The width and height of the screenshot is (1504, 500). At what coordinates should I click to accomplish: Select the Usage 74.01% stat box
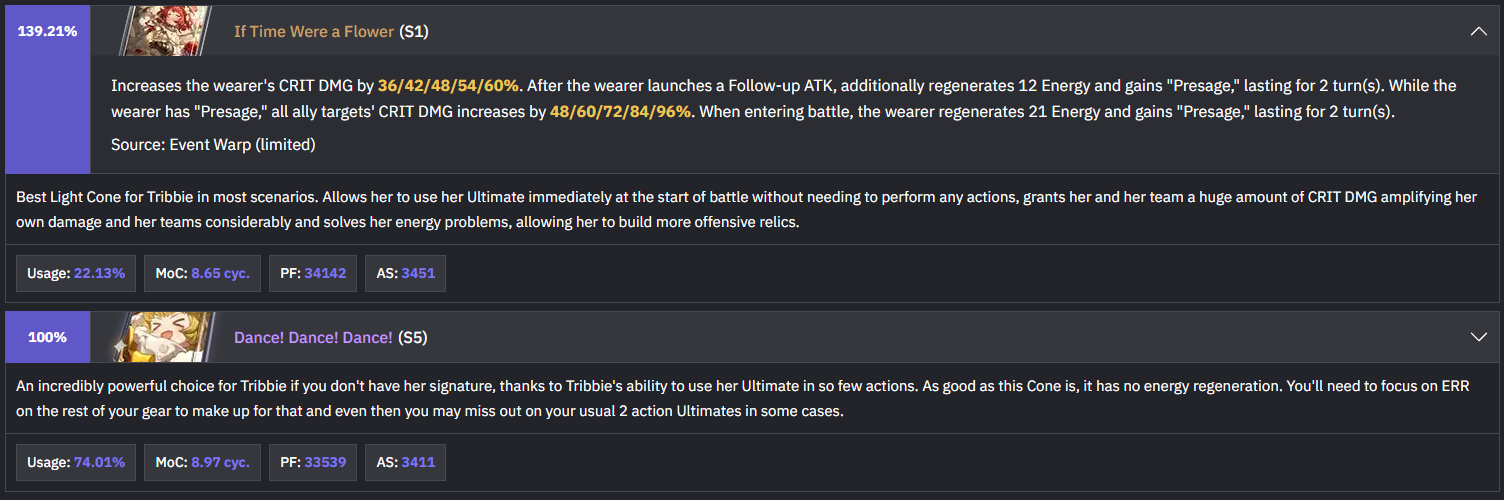pos(76,463)
